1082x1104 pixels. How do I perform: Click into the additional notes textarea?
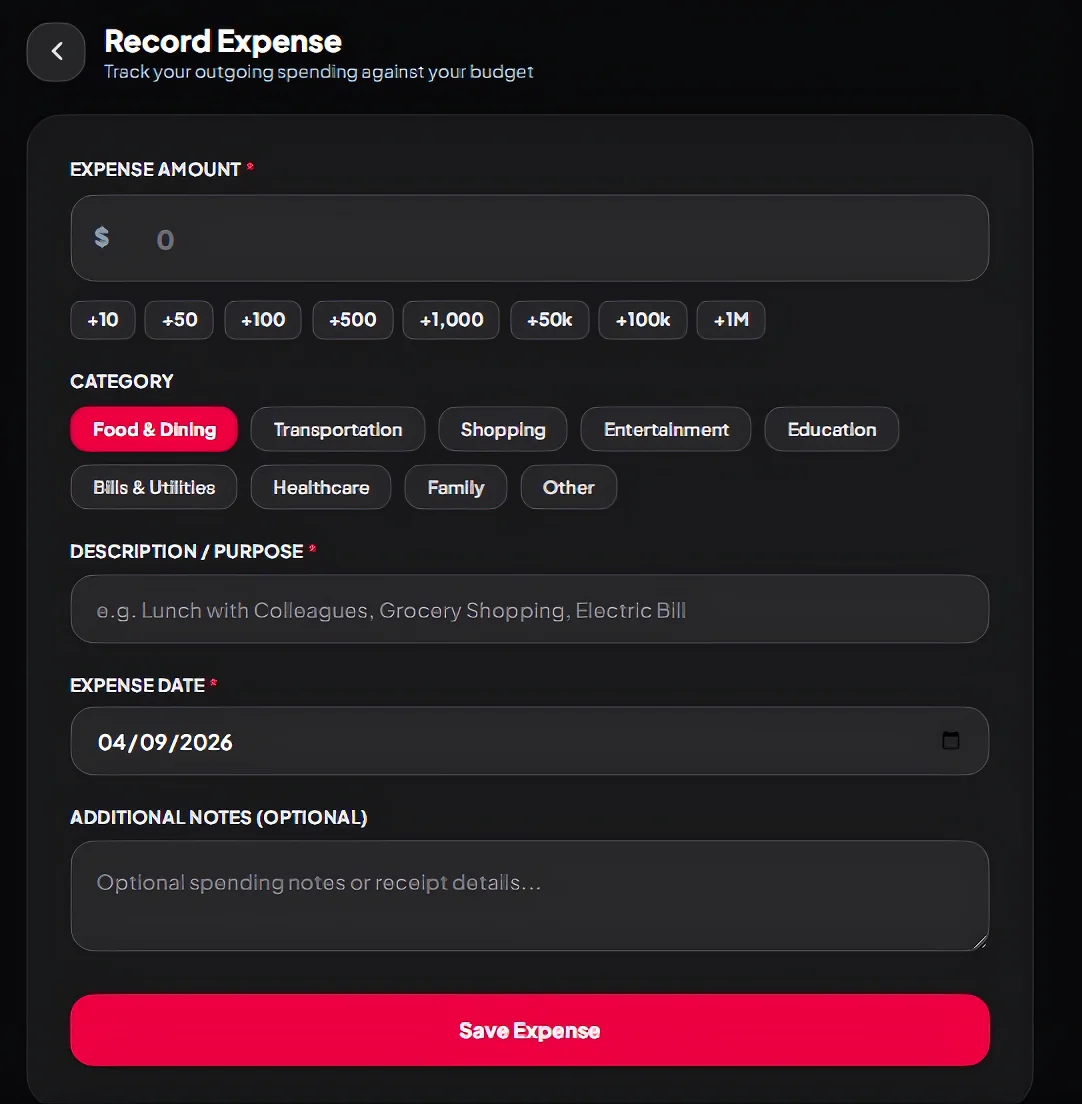click(530, 896)
